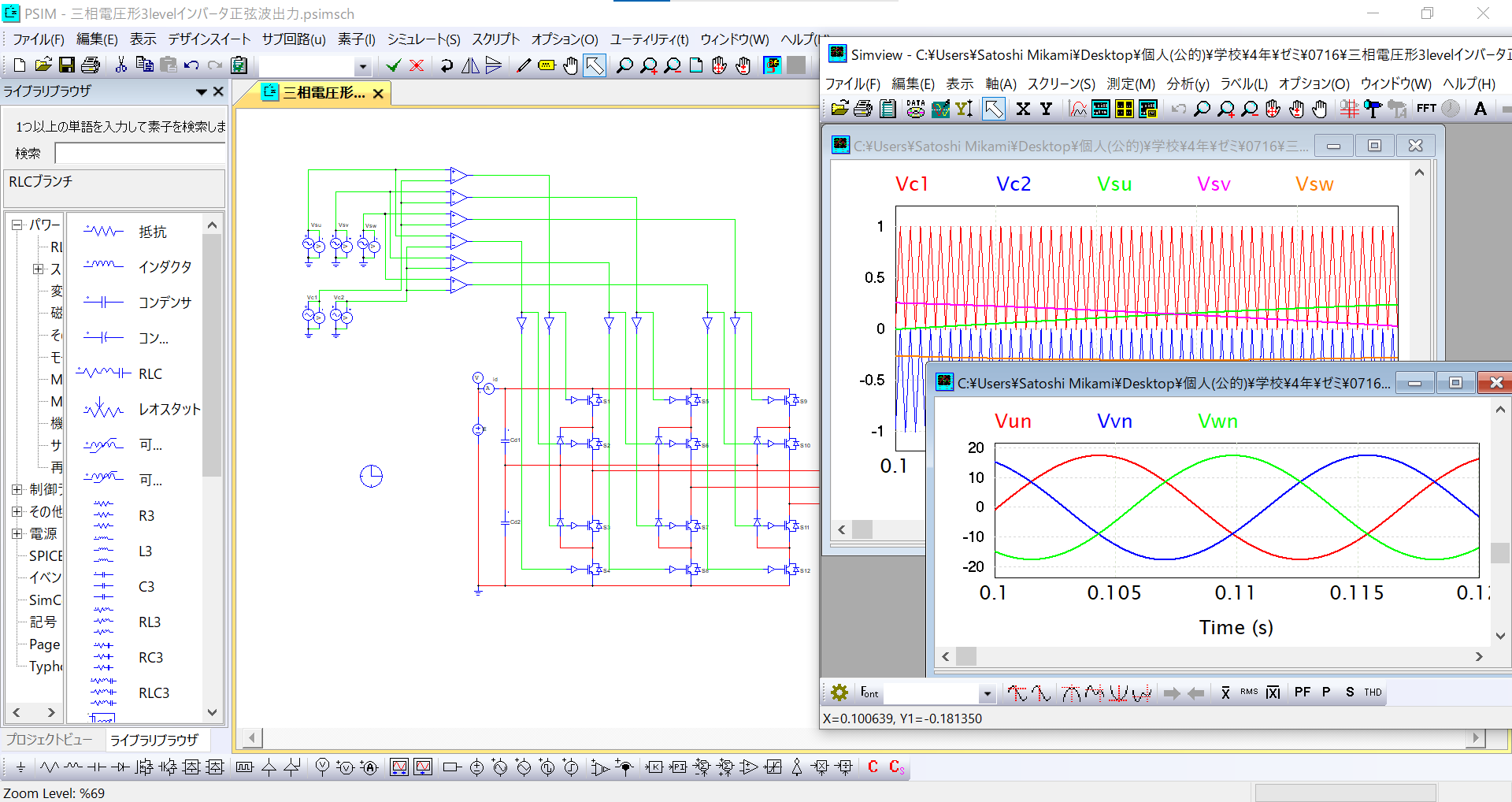Click the PF power factor icon

pos(1302,692)
